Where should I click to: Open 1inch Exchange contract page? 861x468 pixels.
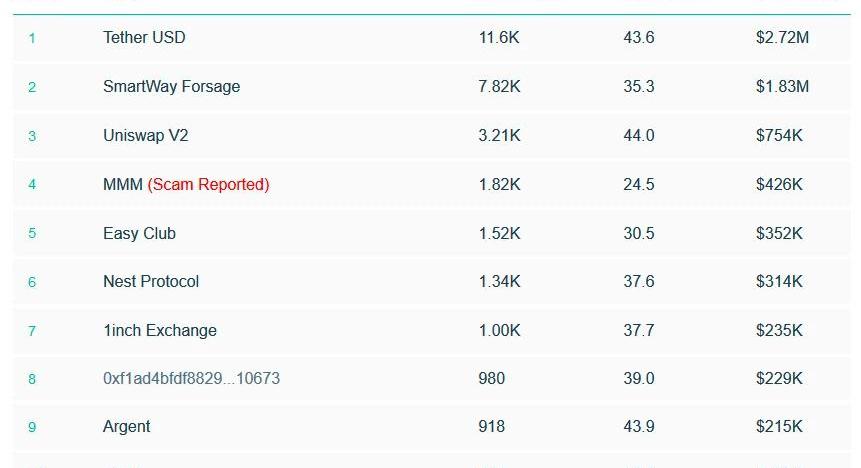point(160,331)
